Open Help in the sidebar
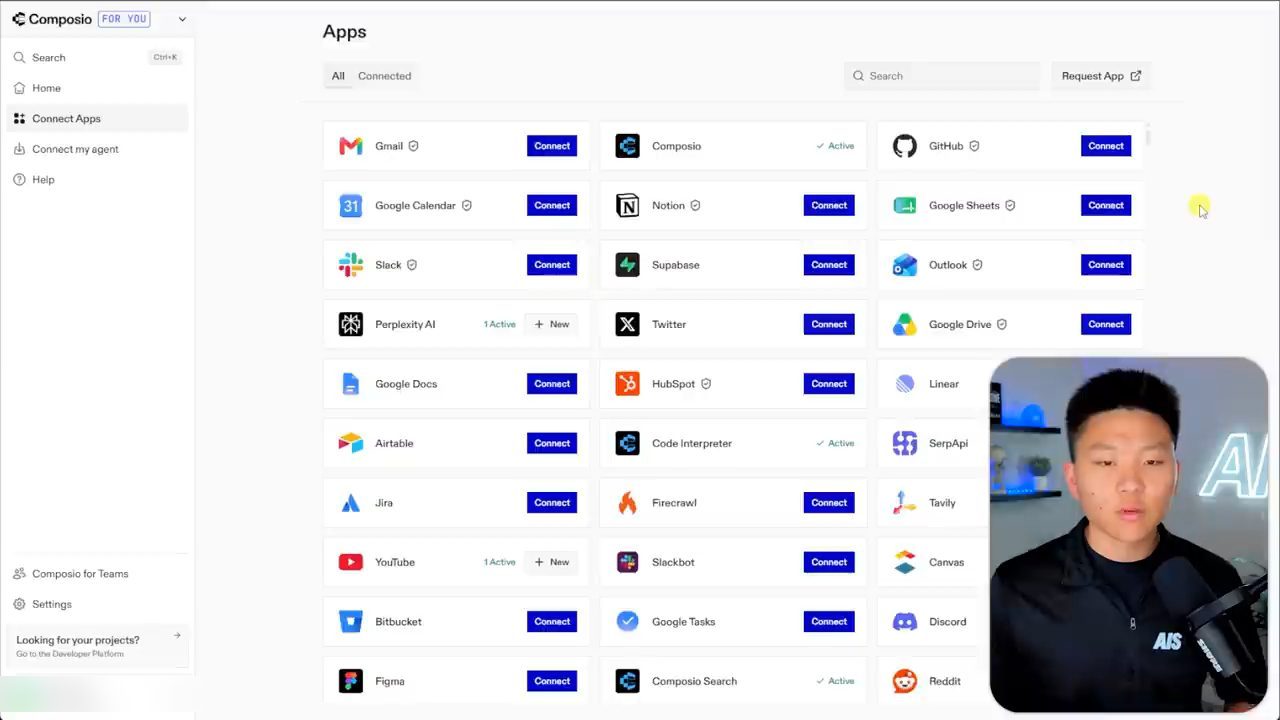This screenshot has height=720, width=1280. point(96,179)
